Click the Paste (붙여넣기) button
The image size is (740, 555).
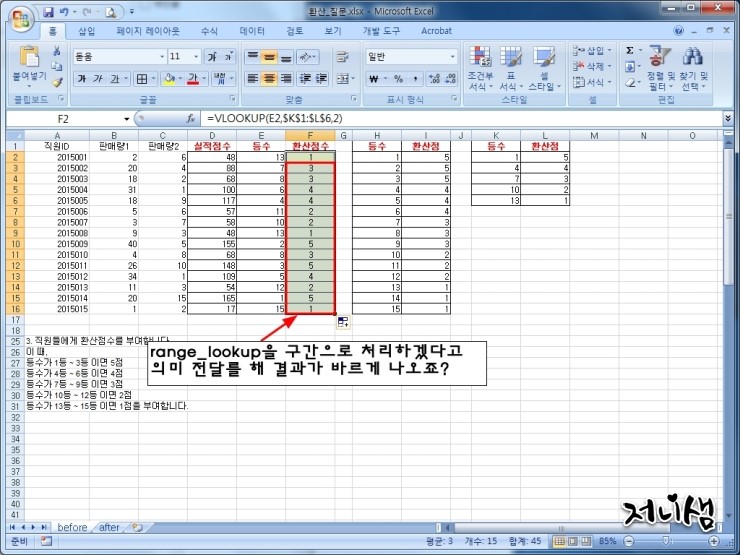coord(29,67)
